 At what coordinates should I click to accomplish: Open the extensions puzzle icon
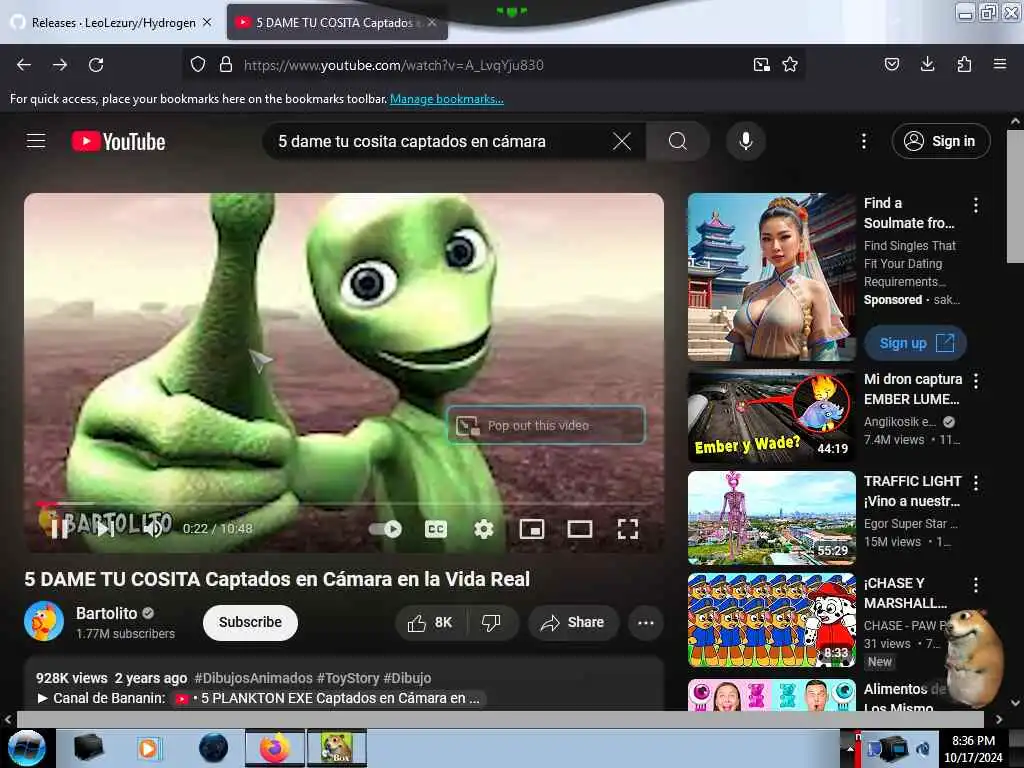point(964,65)
